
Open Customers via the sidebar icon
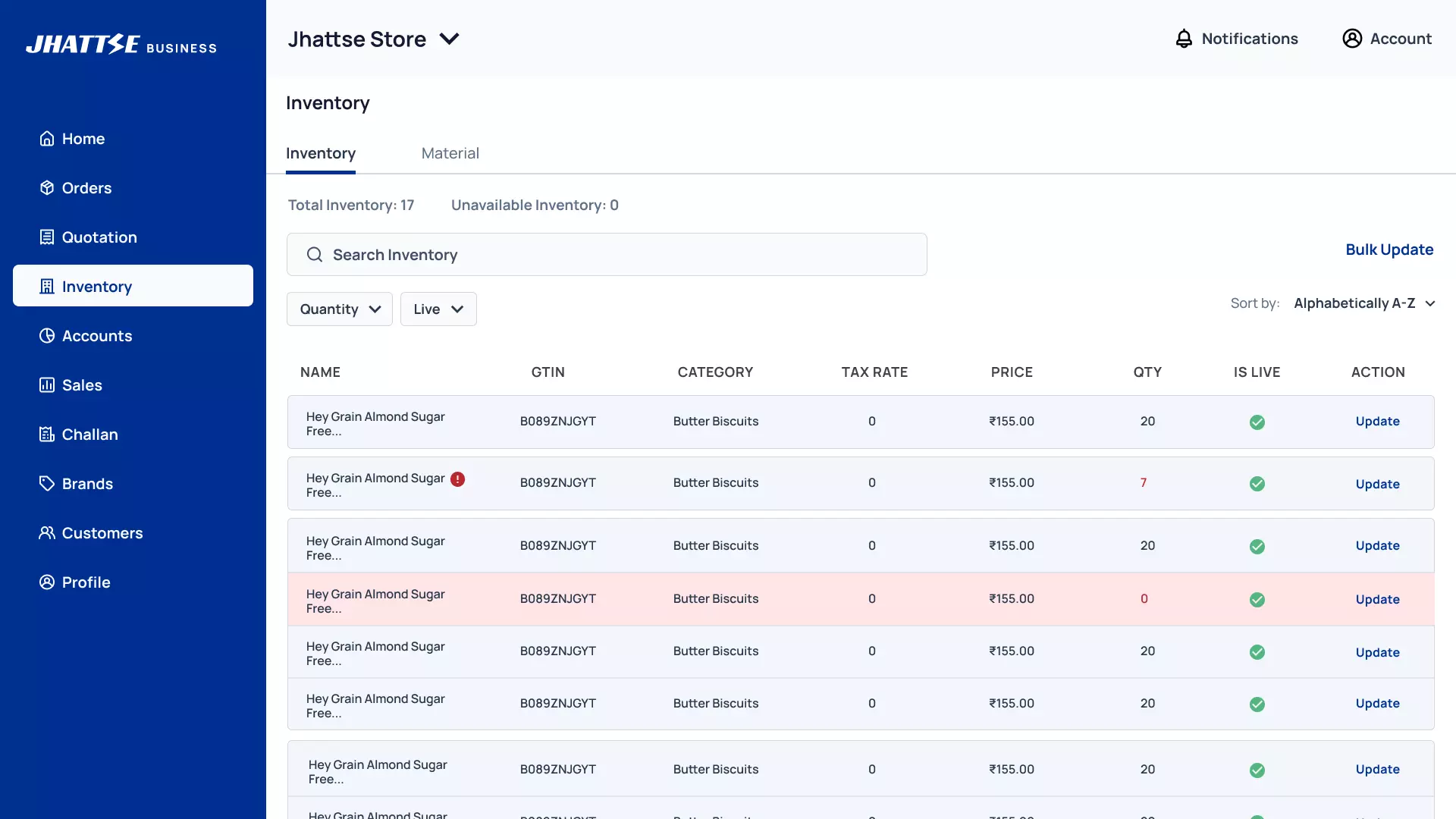47,532
